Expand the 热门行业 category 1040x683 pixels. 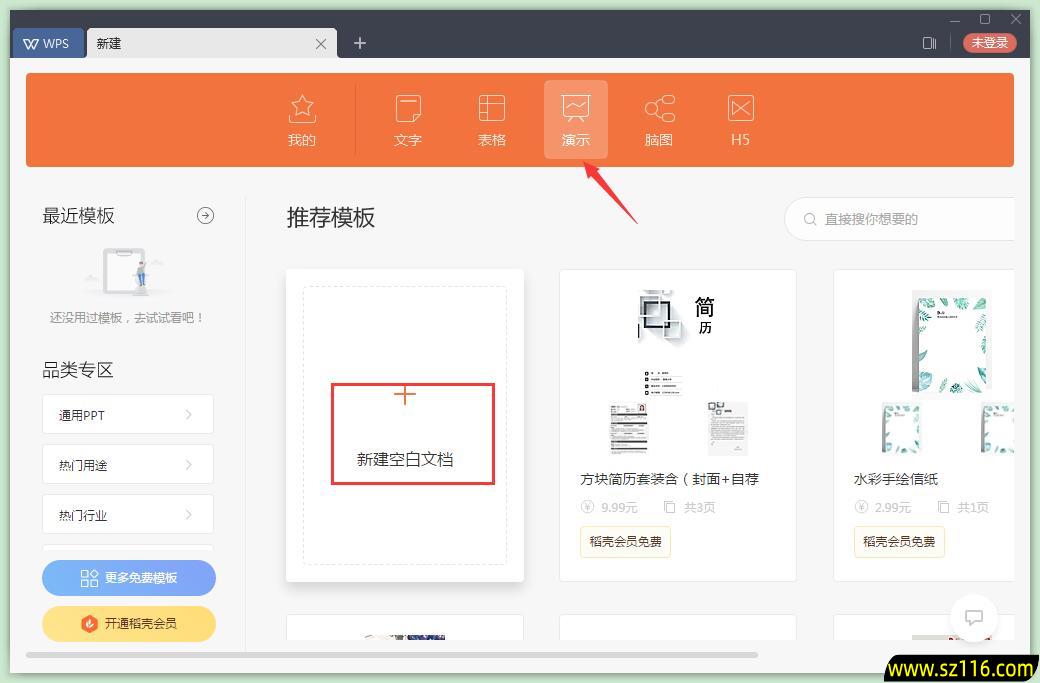pyautogui.click(x=128, y=514)
